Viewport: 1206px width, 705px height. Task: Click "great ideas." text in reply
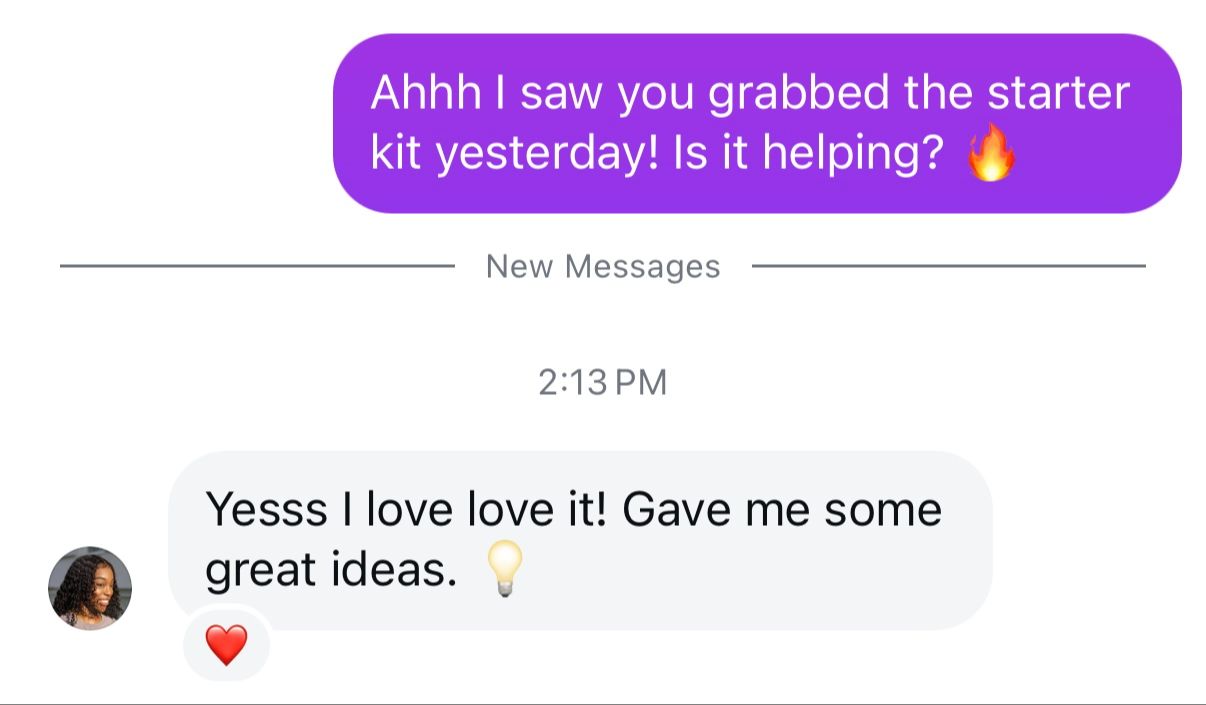pyautogui.click(x=331, y=570)
